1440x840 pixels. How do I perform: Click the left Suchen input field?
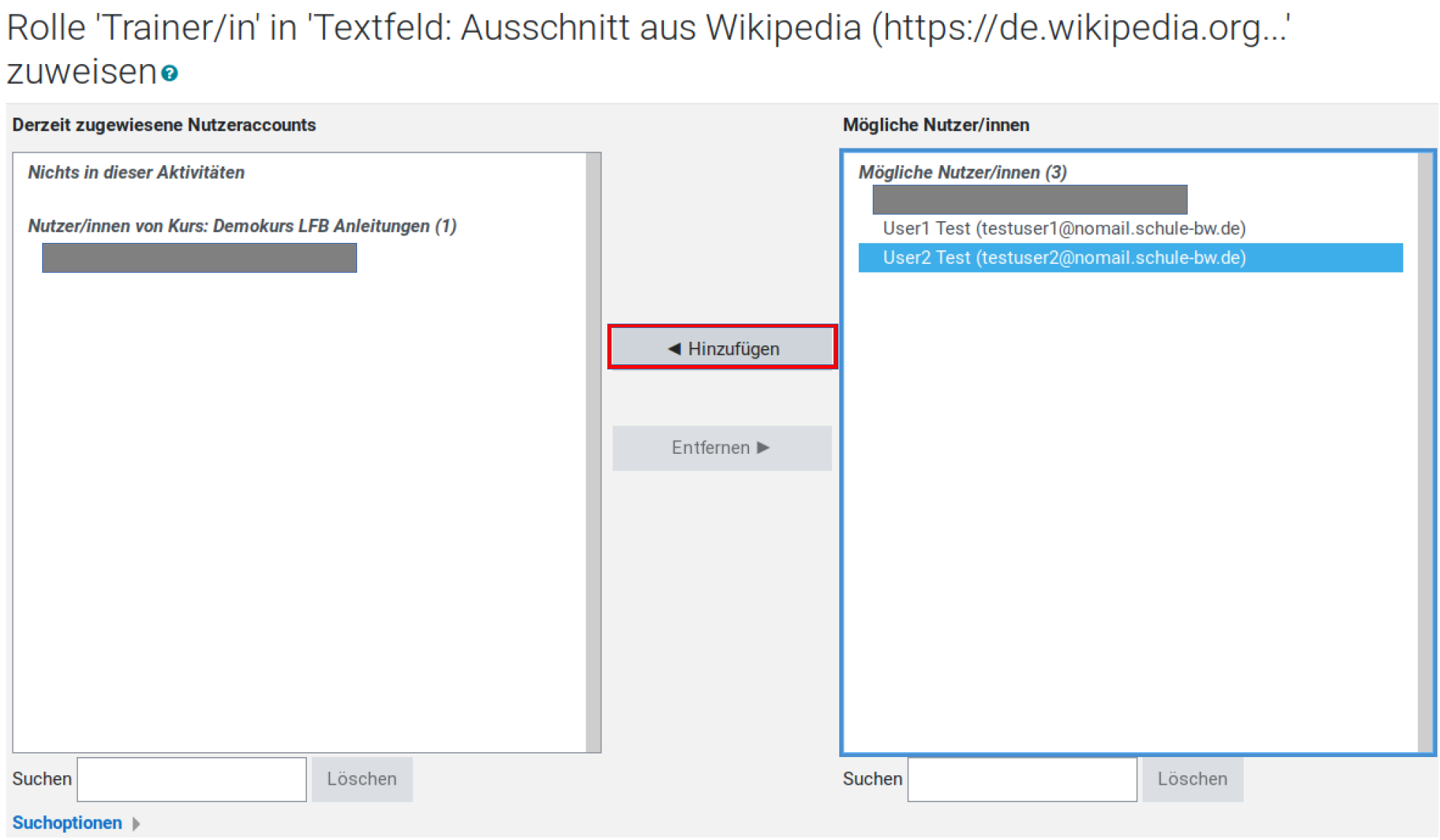pos(192,779)
